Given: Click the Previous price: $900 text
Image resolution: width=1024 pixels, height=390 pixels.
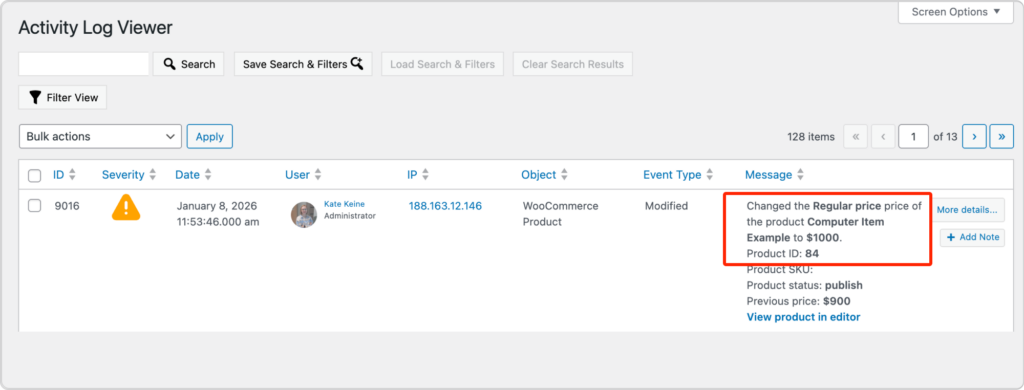Looking at the screenshot, I should tap(798, 301).
